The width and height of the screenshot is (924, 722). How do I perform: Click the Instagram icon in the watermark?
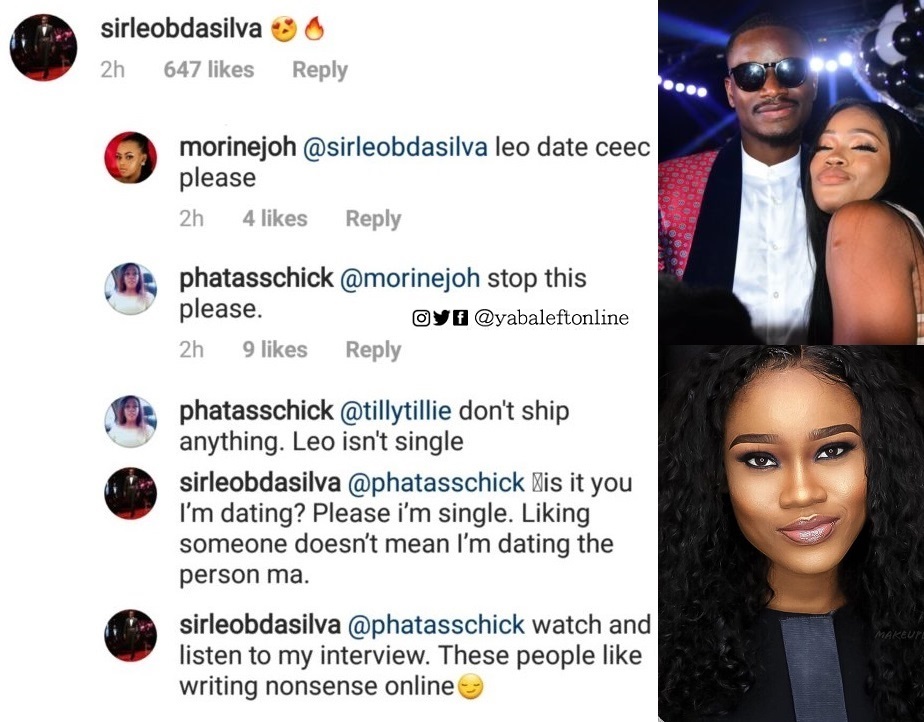pyautogui.click(x=421, y=318)
